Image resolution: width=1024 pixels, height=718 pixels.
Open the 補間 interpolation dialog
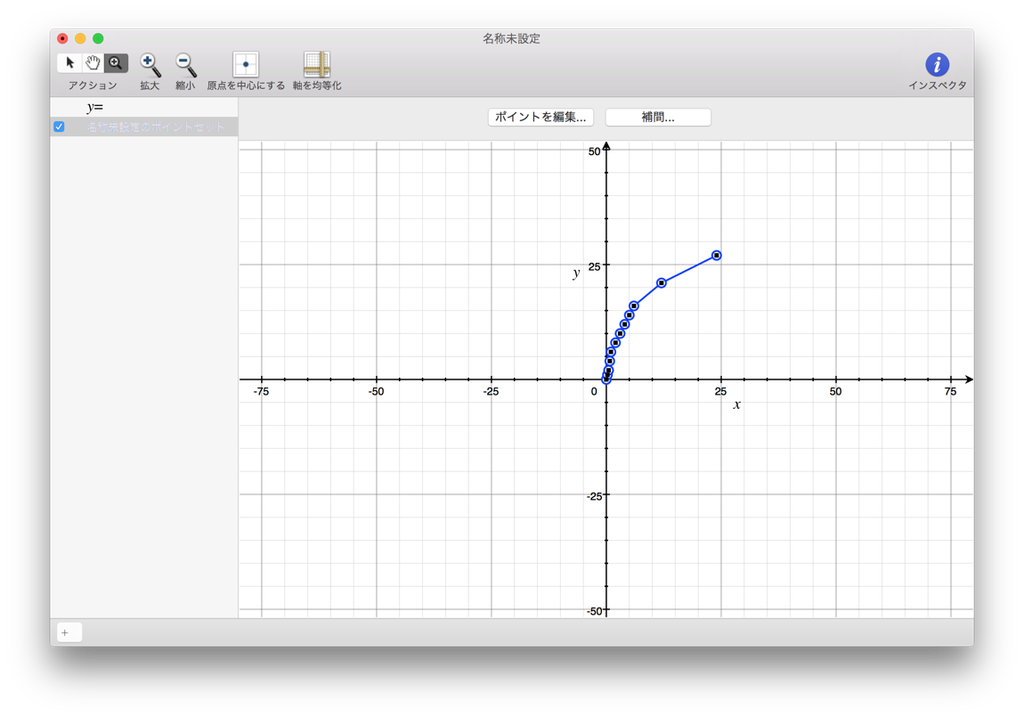tap(657, 117)
